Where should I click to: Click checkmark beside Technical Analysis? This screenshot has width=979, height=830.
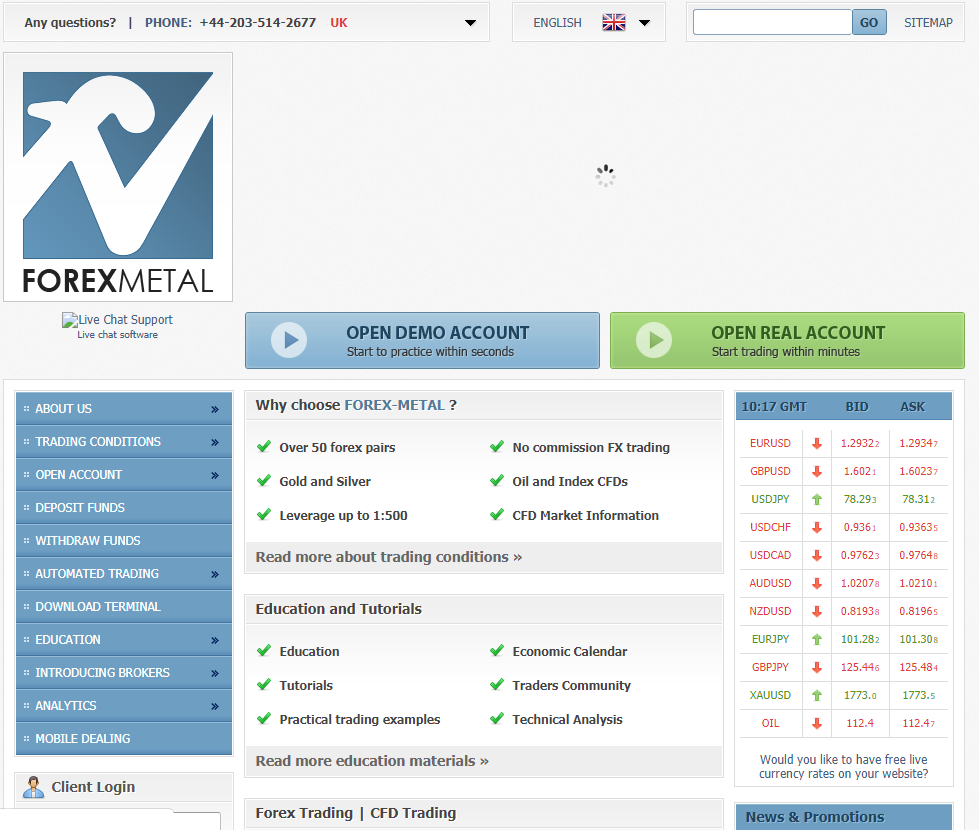(497, 718)
